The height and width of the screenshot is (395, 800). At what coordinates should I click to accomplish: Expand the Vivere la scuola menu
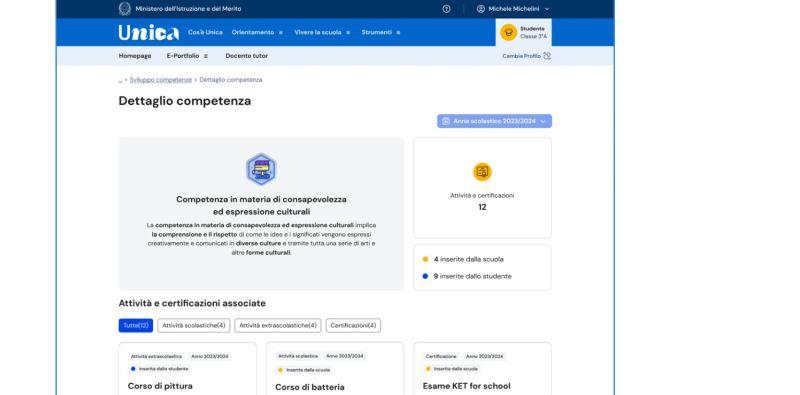[322, 32]
